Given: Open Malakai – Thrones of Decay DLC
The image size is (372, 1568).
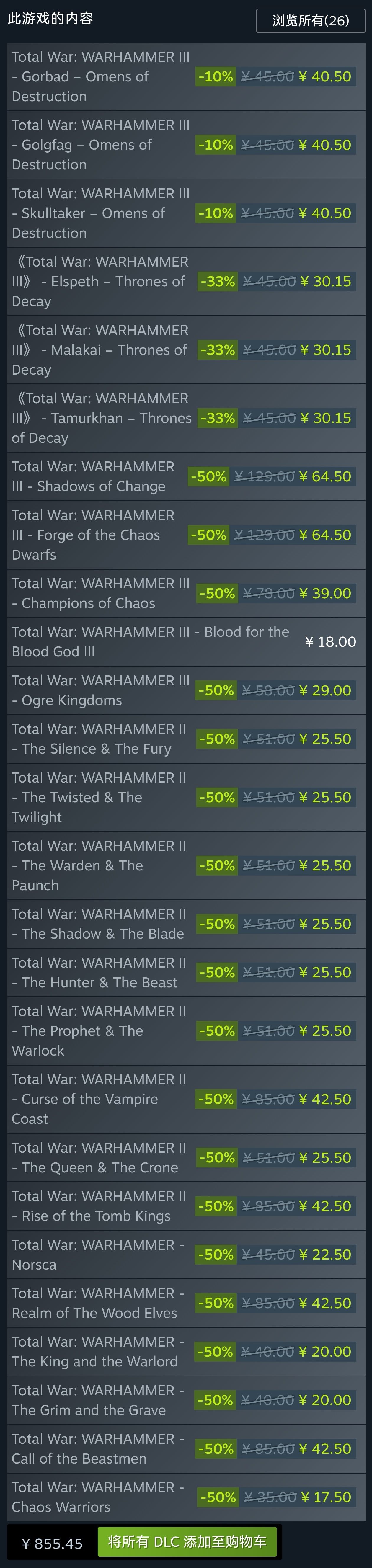Looking at the screenshot, I should tap(100, 350).
